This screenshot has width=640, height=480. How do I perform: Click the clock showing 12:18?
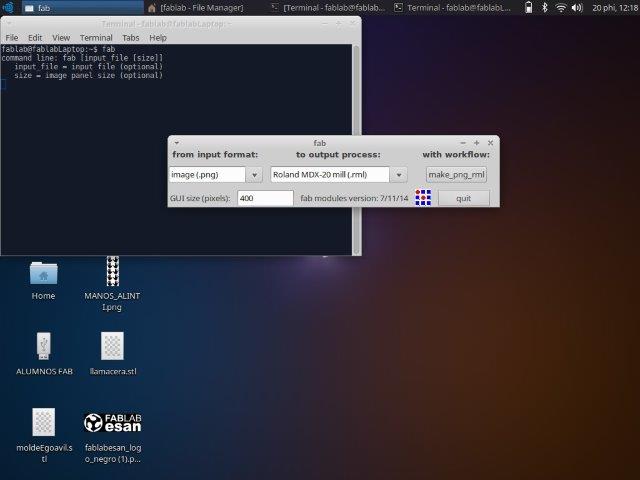615,7
